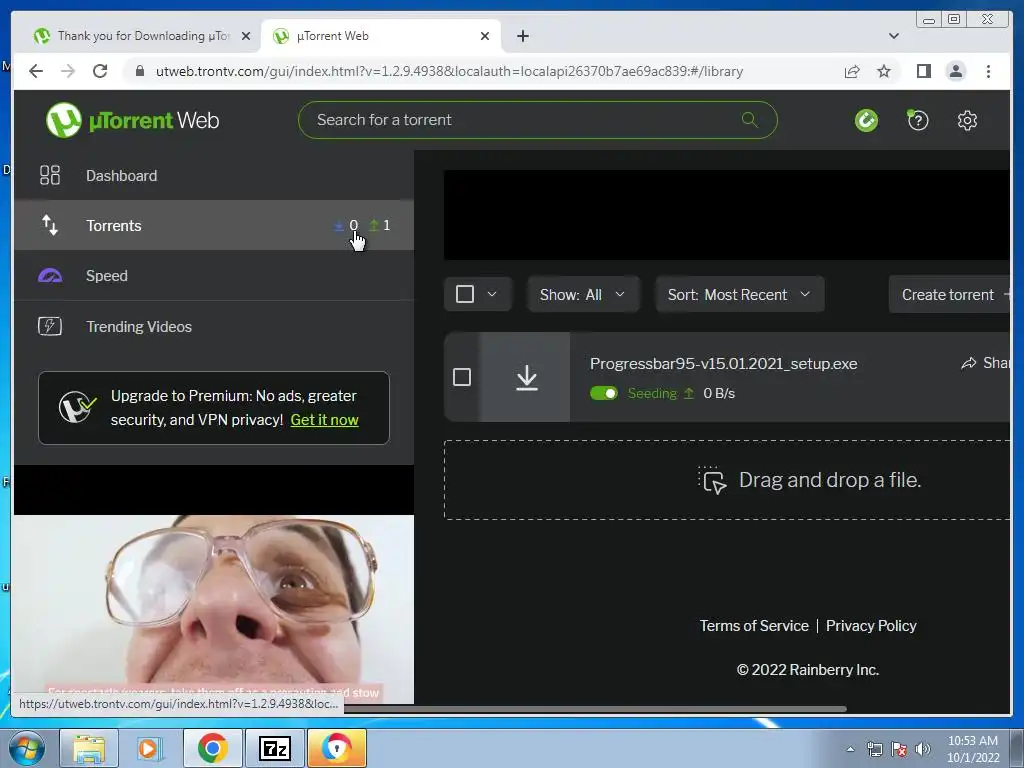
Task: Open the Windows Start button
Action: pyautogui.click(x=26, y=748)
